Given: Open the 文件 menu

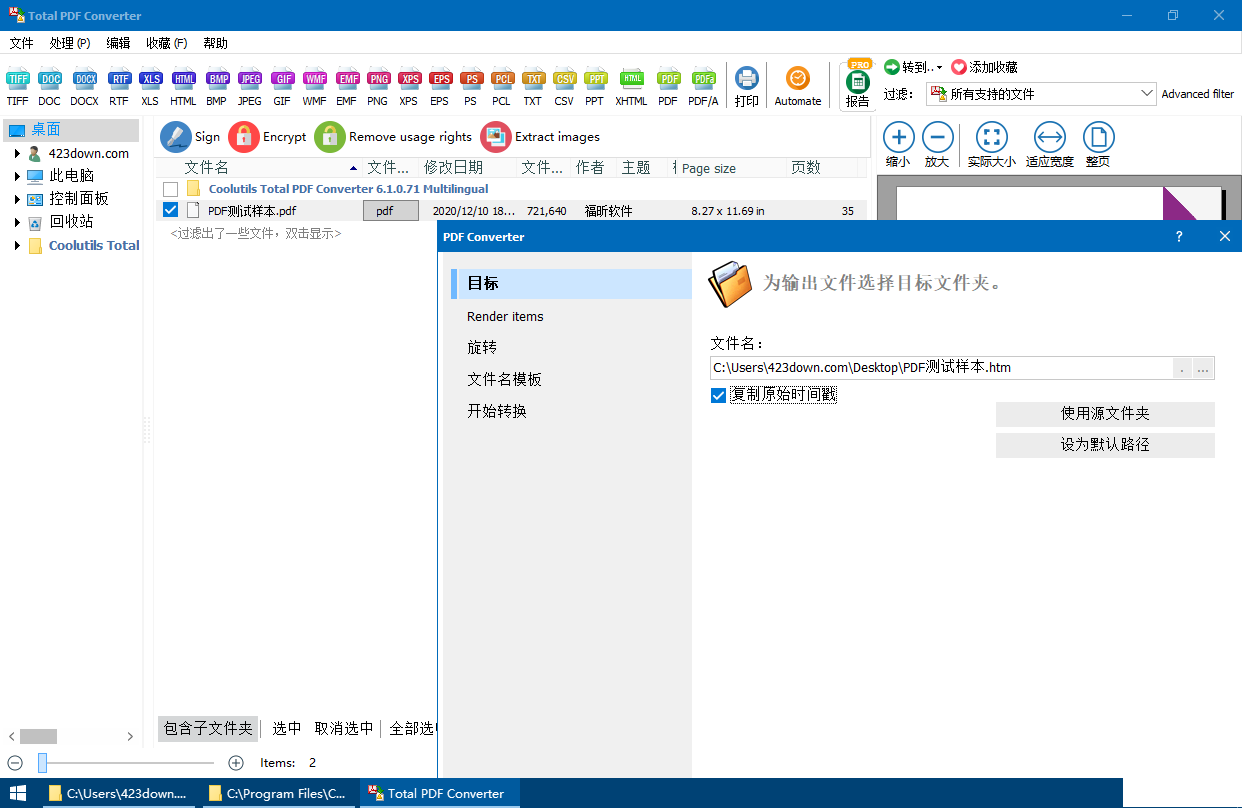Looking at the screenshot, I should tap(22, 43).
